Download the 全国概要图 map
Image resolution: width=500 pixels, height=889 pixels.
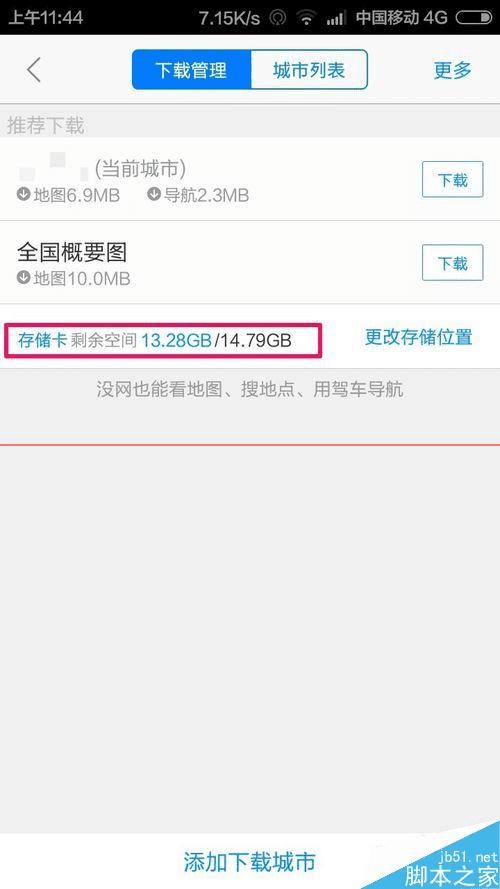point(452,263)
